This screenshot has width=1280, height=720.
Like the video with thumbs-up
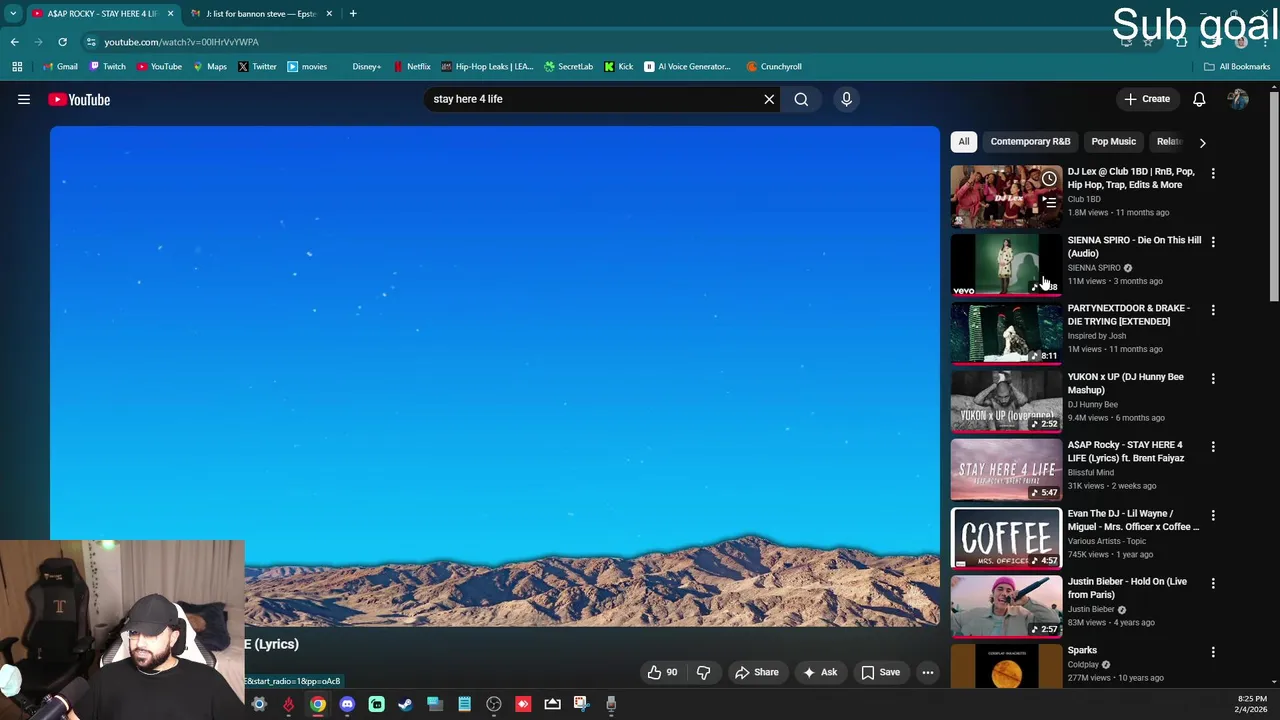pyautogui.click(x=662, y=672)
